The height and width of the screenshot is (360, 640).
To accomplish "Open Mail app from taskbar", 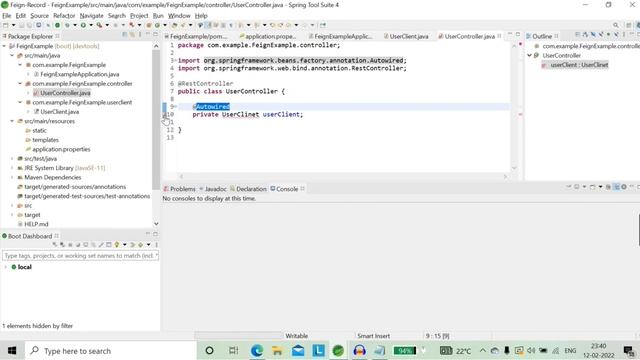I will pyautogui.click(x=298, y=350).
